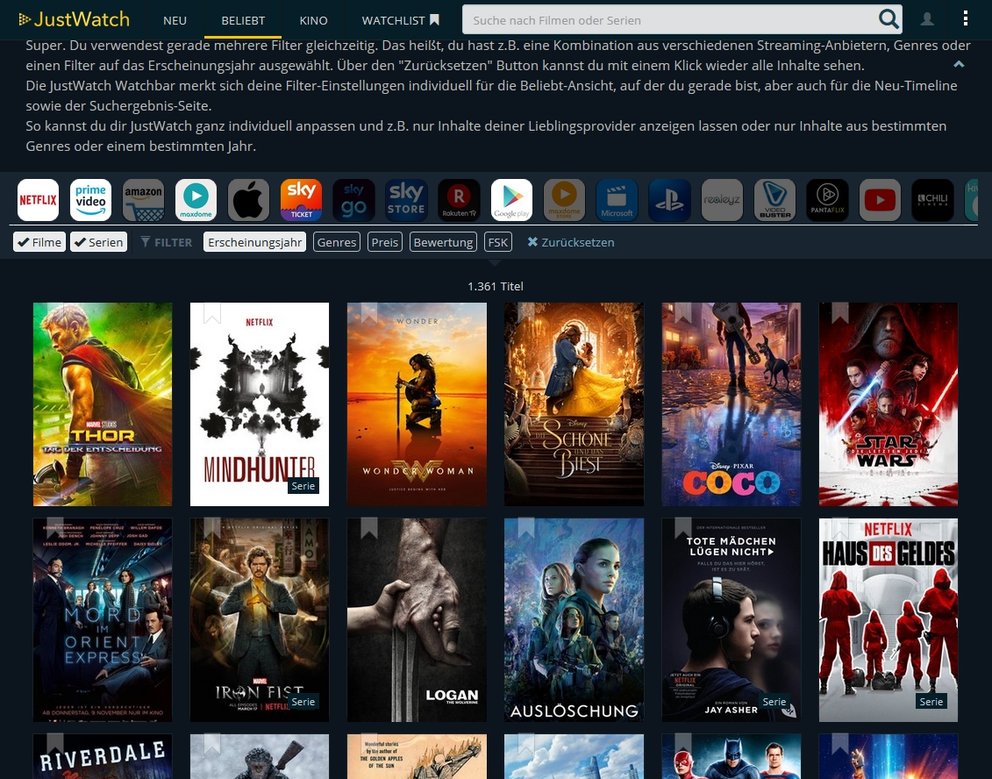Go to JustWatch home logo
This screenshot has width=992, height=779.
[74, 20]
